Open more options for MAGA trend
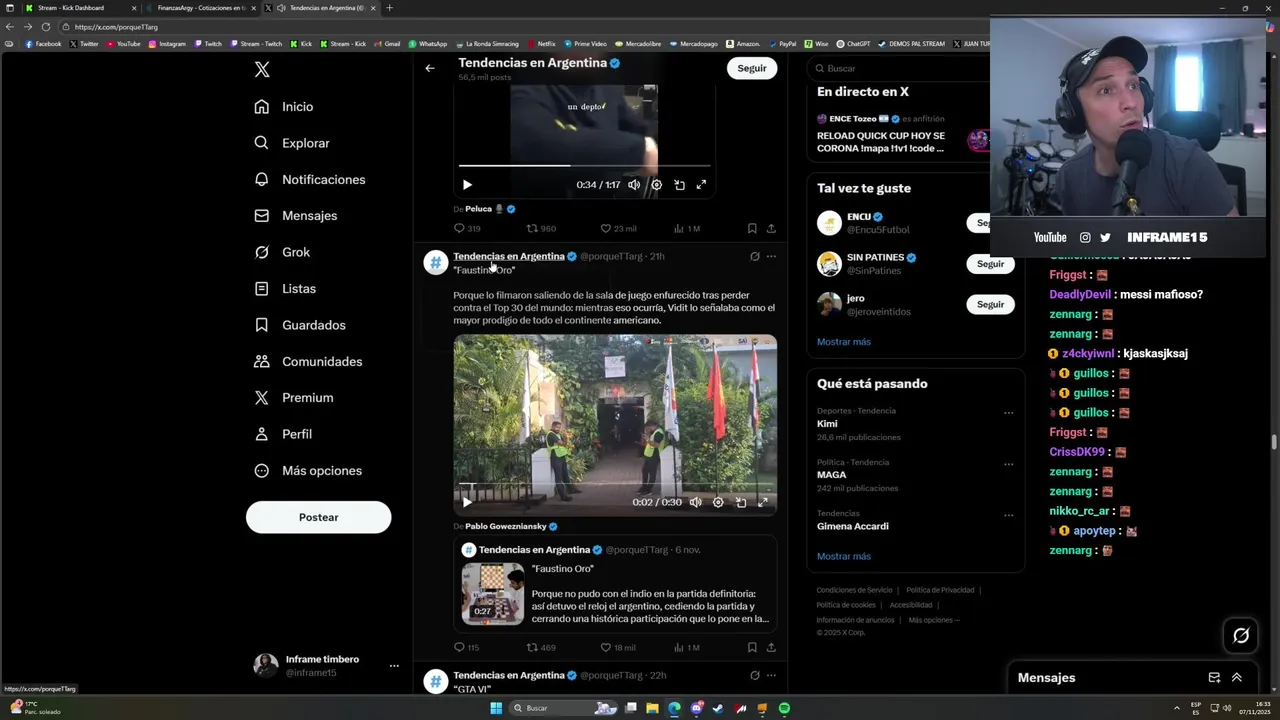This screenshot has width=1280, height=720. tap(1008, 465)
